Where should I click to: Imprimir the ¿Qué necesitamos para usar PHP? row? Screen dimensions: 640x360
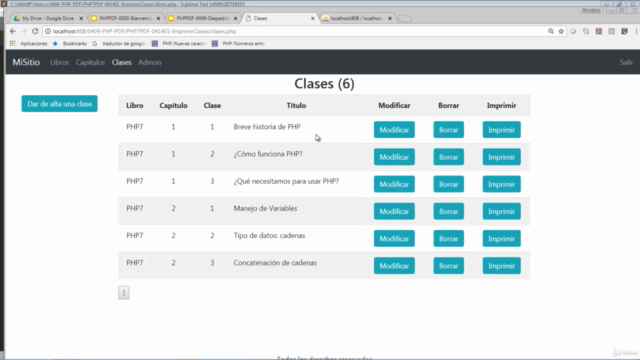(502, 184)
